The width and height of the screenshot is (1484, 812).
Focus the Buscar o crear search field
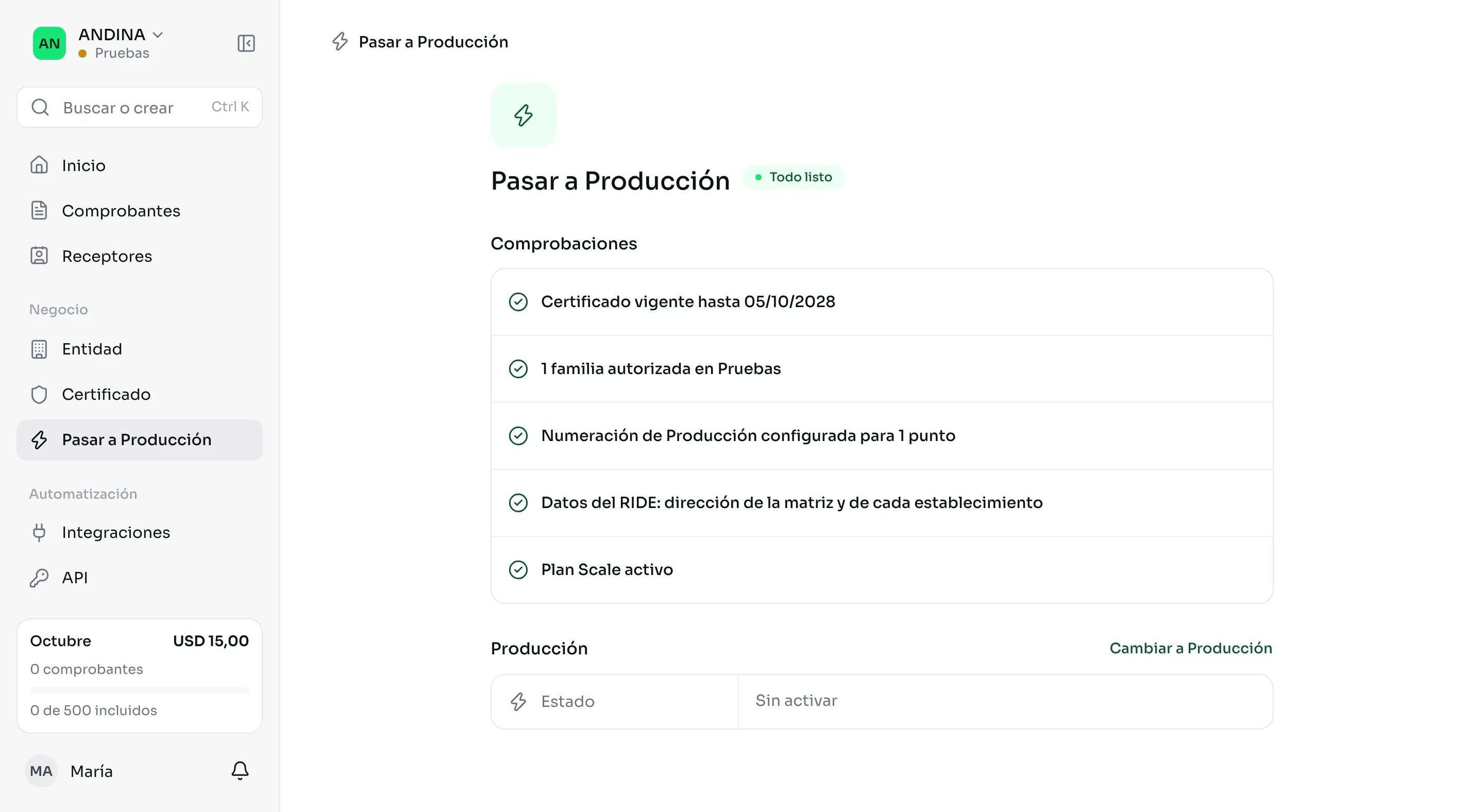pos(140,107)
